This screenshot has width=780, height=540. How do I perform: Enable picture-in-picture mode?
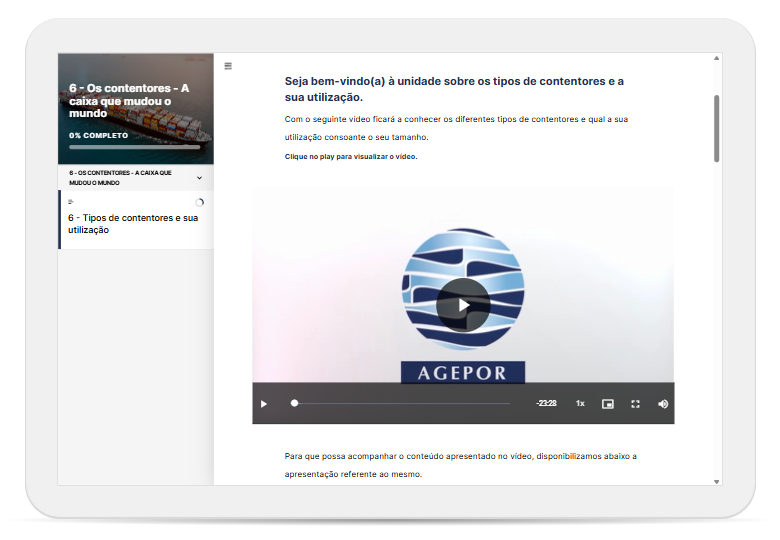pos(607,404)
